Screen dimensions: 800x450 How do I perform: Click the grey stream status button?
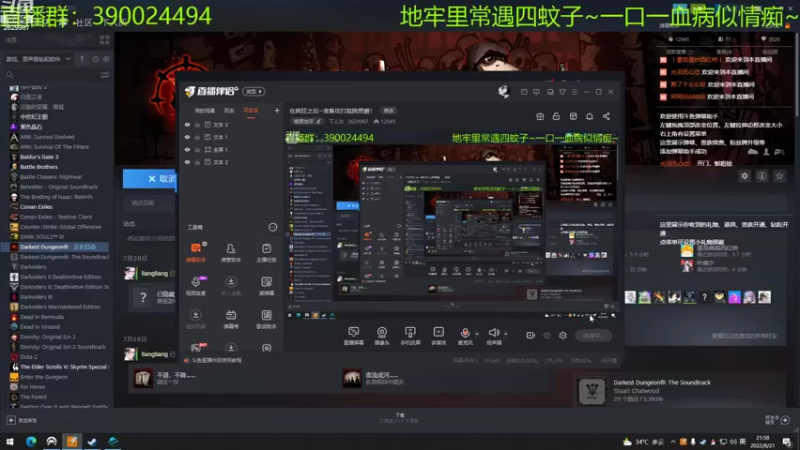593,335
